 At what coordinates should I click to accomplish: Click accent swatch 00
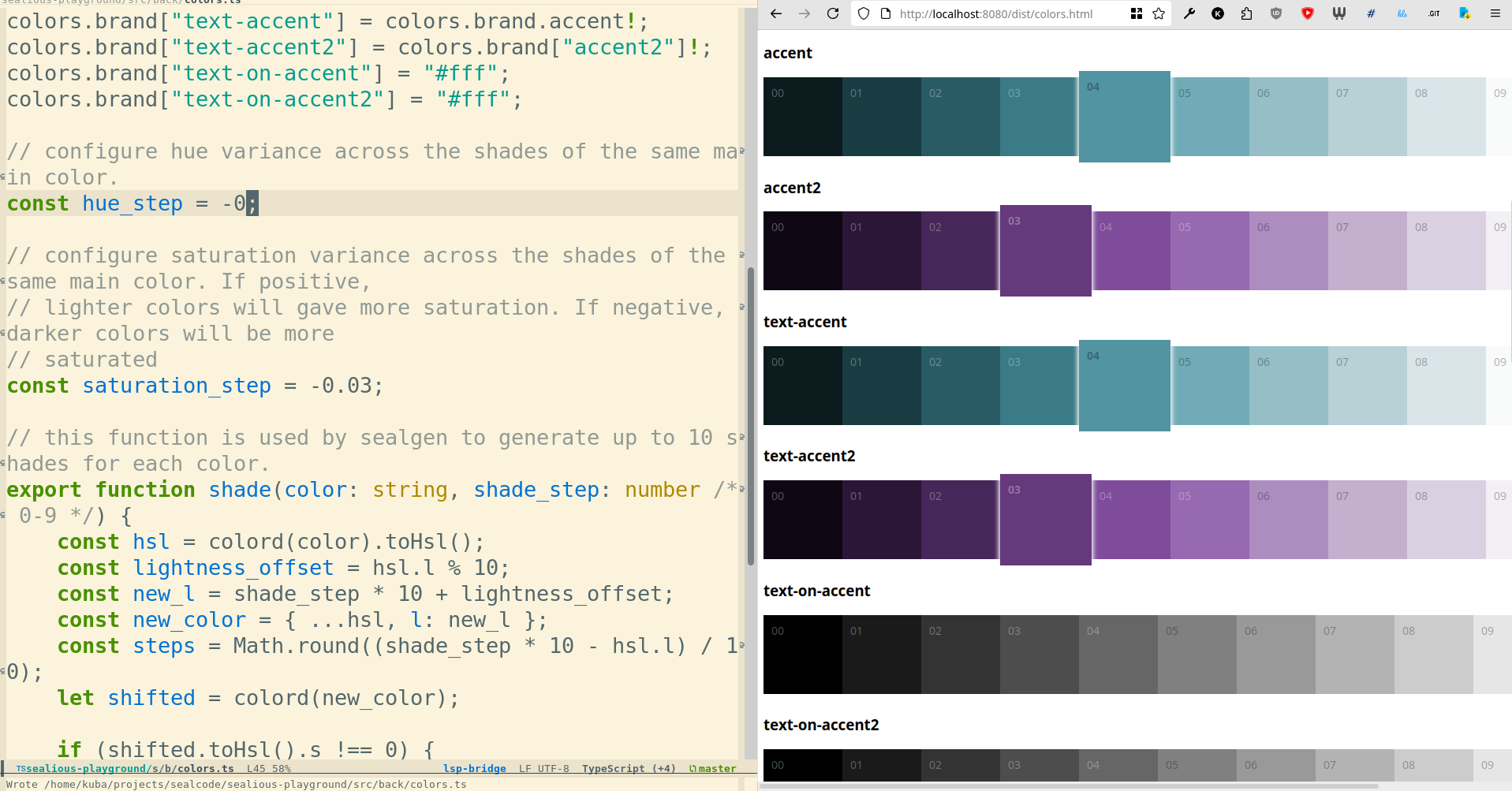[803, 117]
